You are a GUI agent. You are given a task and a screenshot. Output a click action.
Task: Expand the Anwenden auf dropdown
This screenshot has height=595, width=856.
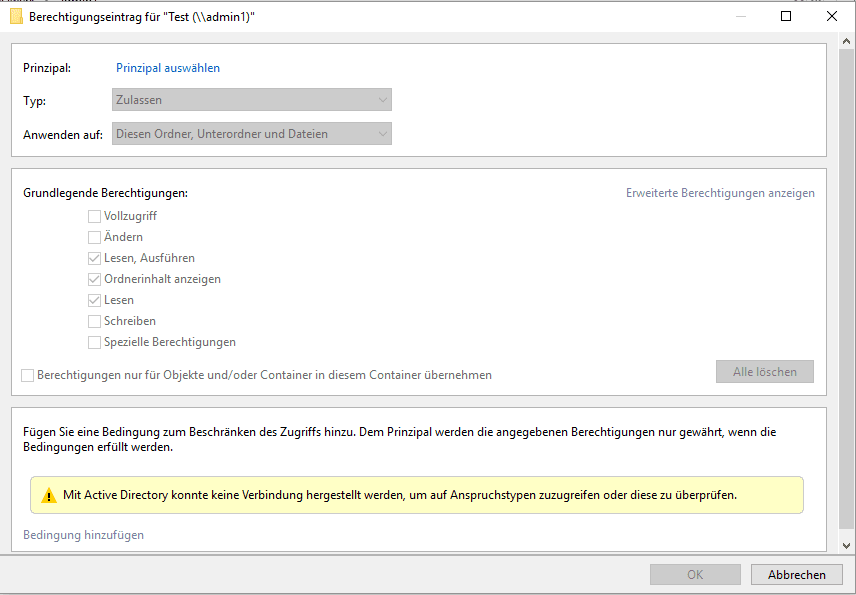252,134
